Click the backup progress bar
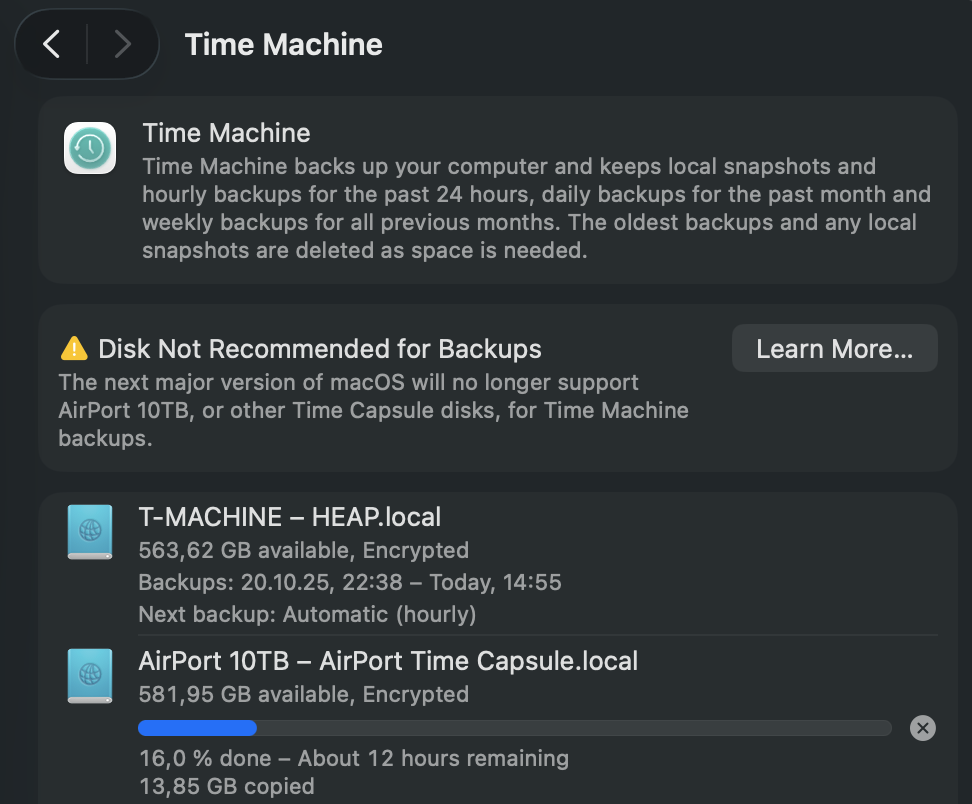 click(513, 728)
